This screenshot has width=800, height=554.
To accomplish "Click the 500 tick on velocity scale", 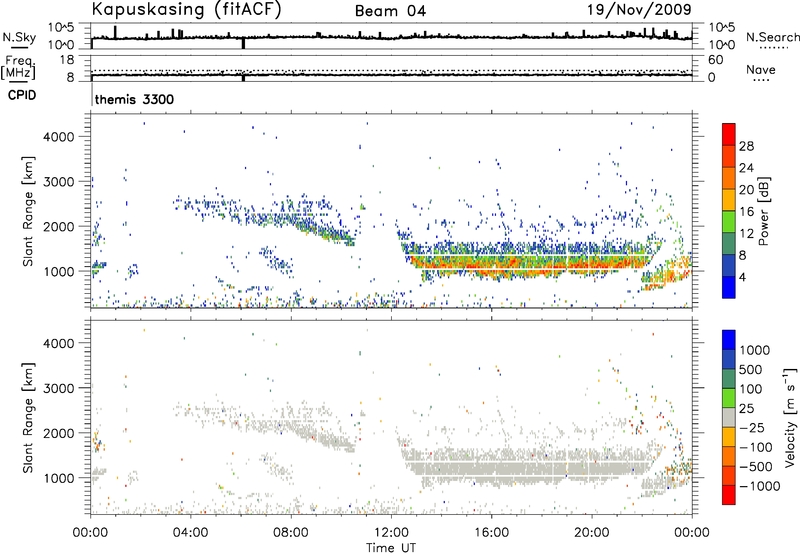I will tap(751, 369).
